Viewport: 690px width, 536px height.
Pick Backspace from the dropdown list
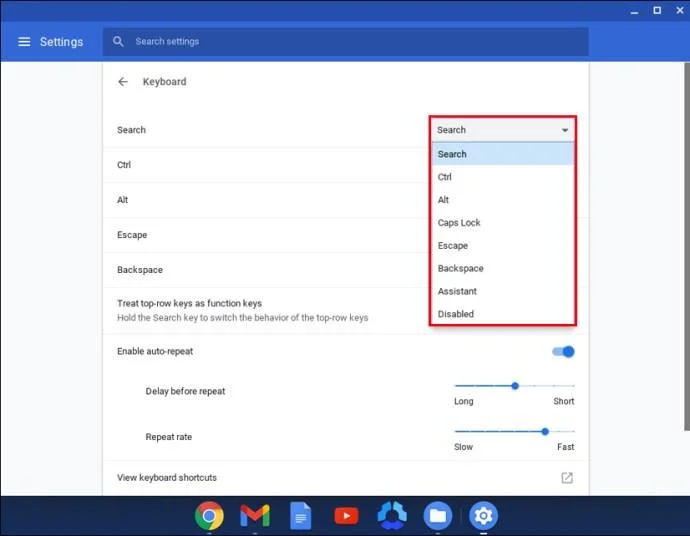503,268
